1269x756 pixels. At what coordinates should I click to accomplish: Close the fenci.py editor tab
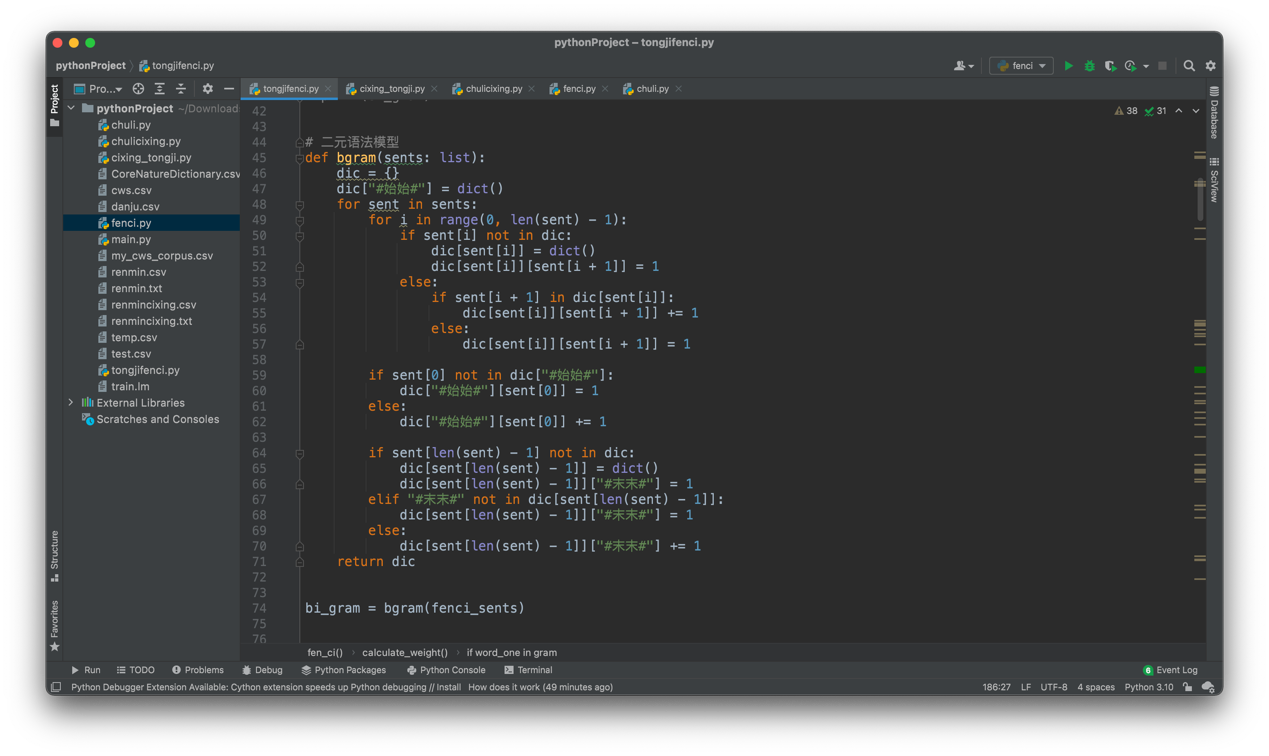605,89
